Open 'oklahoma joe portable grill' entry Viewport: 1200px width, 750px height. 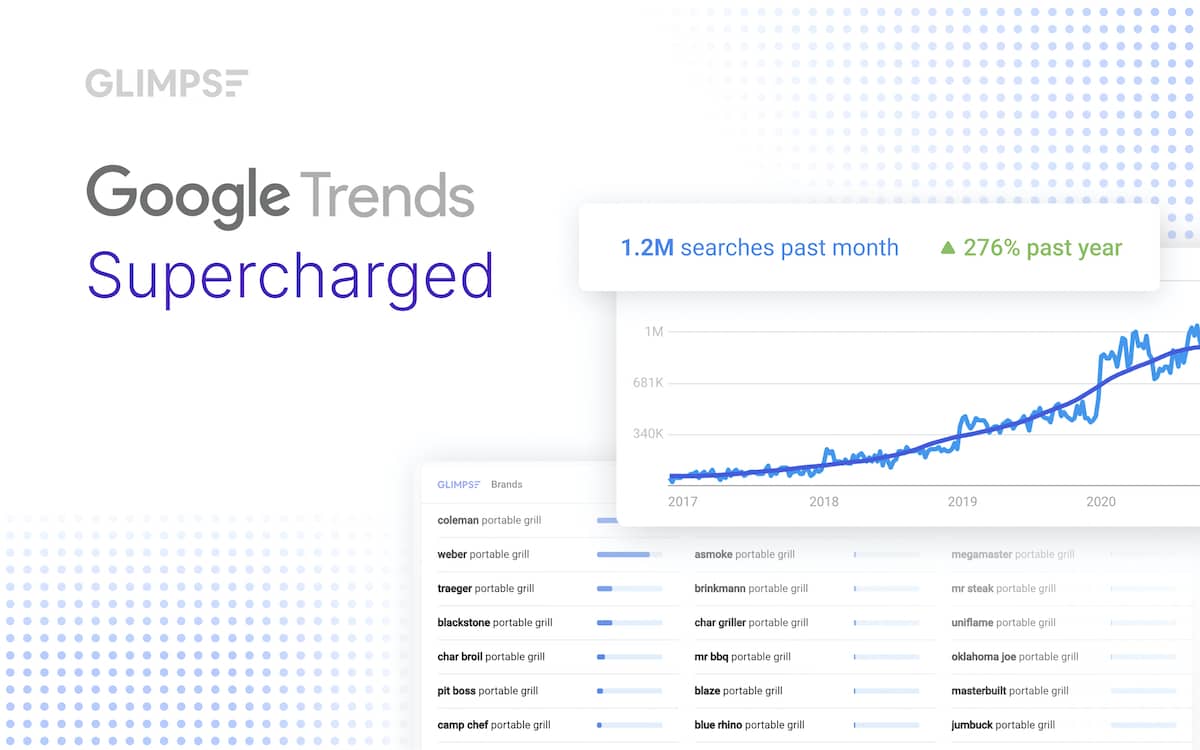pyautogui.click(x=1014, y=657)
